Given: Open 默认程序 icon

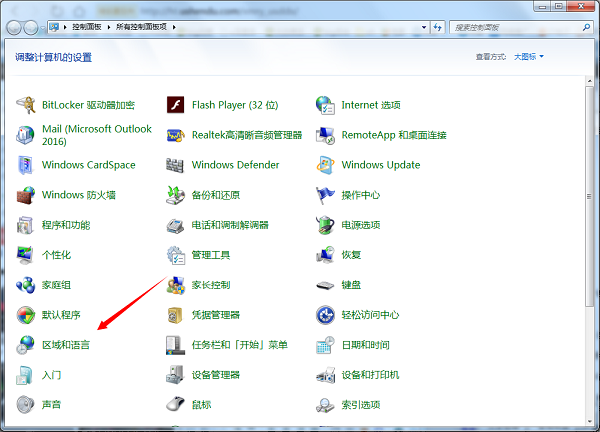Looking at the screenshot, I should pos(26,315).
